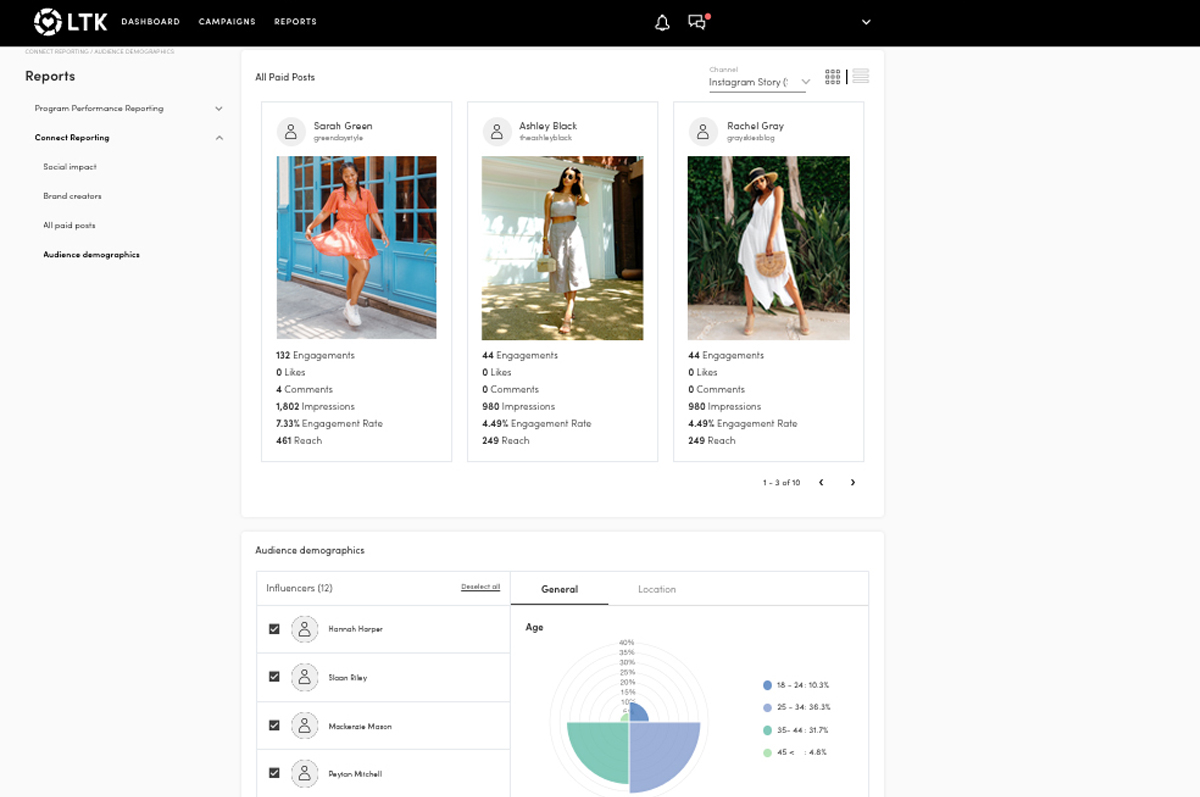
Task: Uncheck the Sloan Riley checkbox
Action: tap(274, 677)
